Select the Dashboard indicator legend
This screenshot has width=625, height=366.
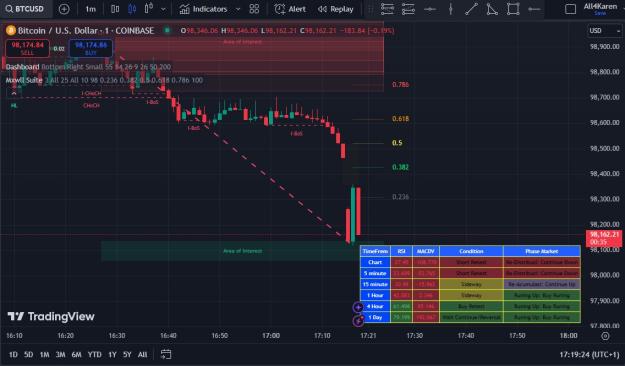22,67
